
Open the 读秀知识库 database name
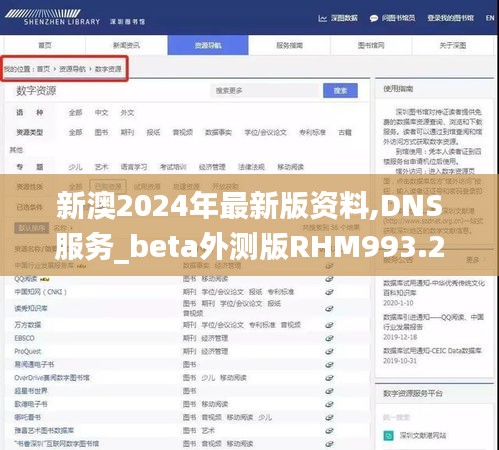point(31,308)
